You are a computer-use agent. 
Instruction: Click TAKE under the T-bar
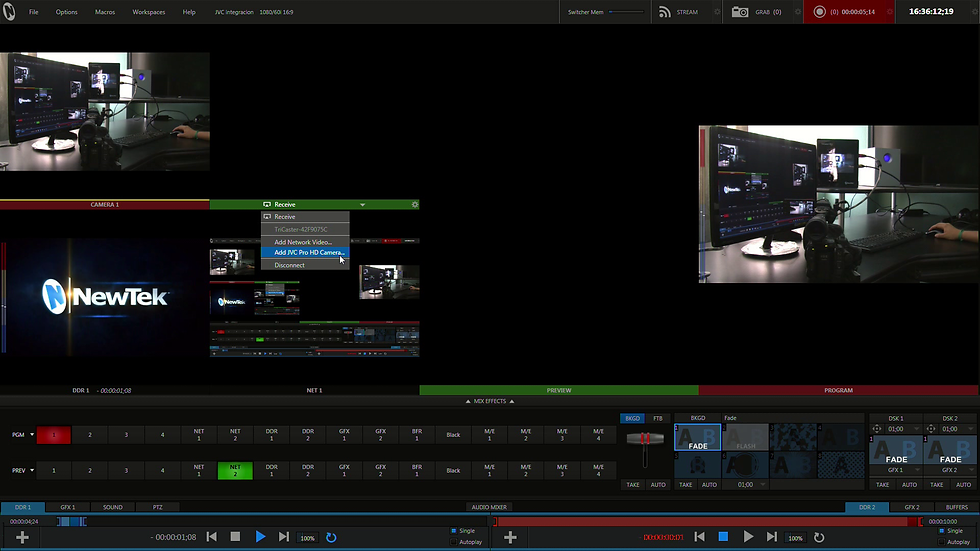tap(632, 485)
